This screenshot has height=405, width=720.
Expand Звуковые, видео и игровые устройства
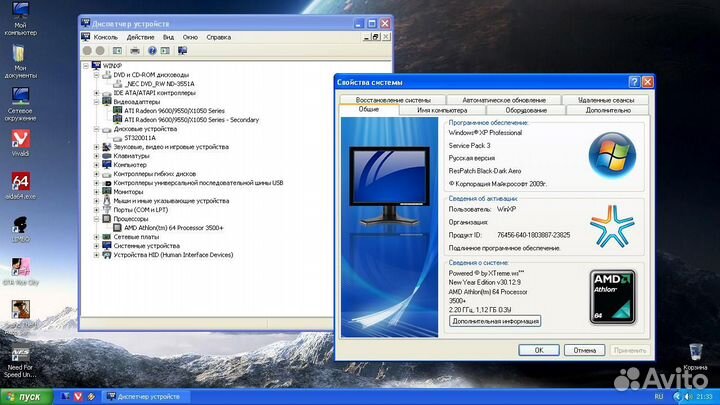click(x=96, y=147)
